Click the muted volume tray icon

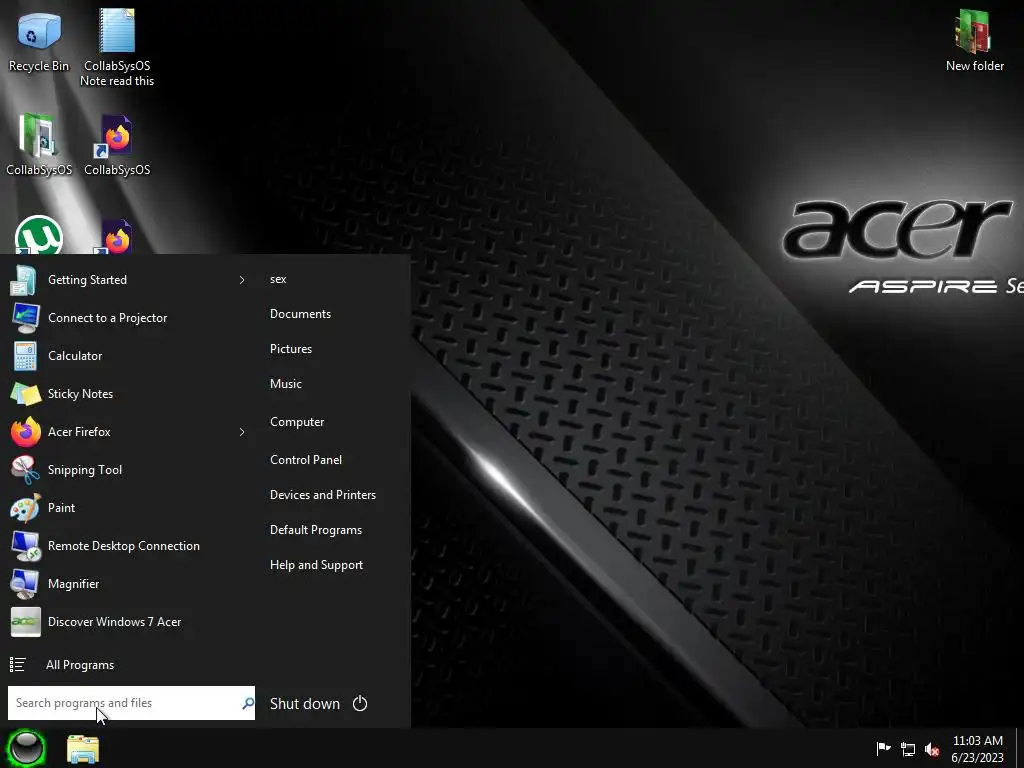932,749
